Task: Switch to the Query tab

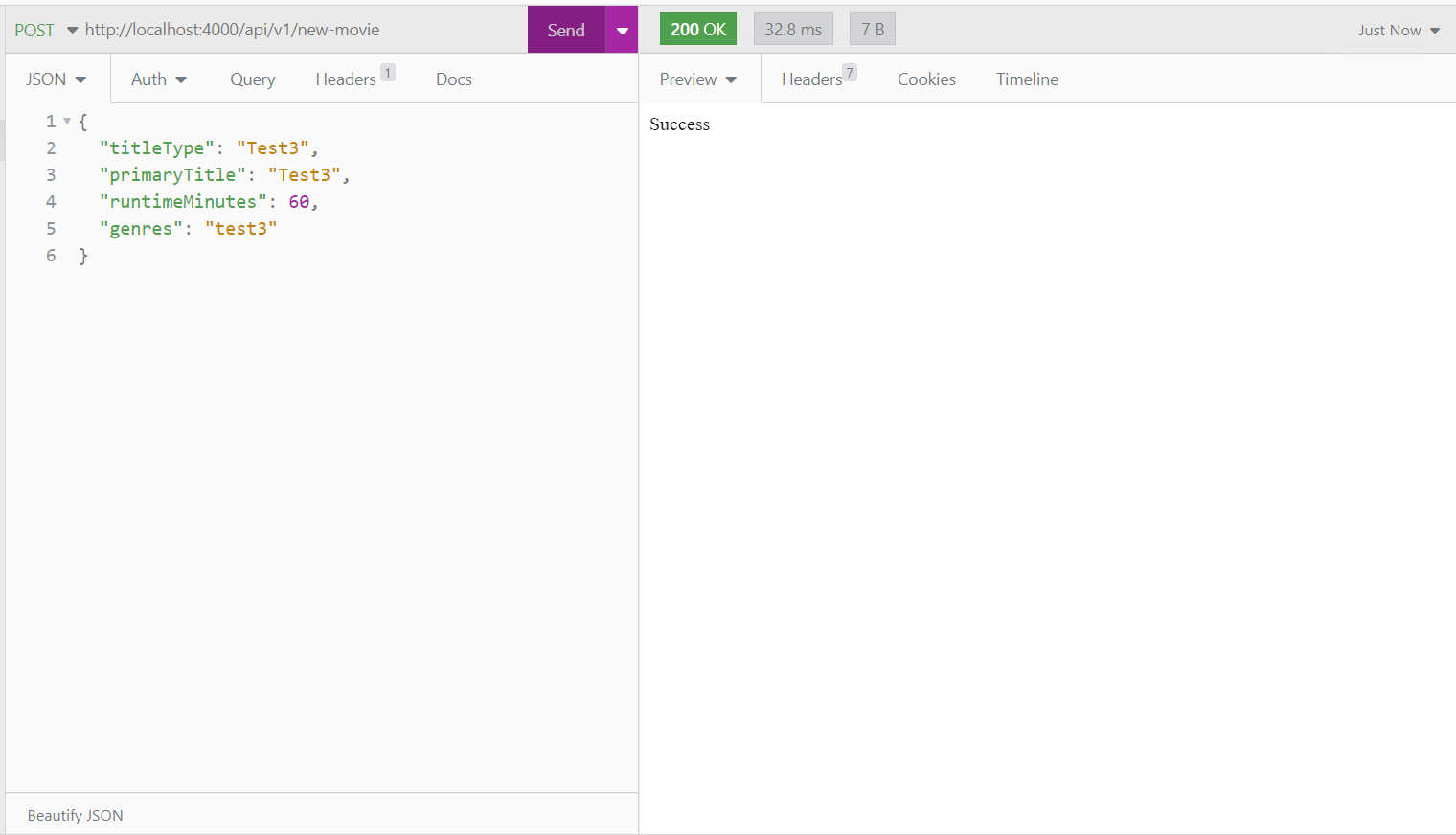Action: click(252, 79)
